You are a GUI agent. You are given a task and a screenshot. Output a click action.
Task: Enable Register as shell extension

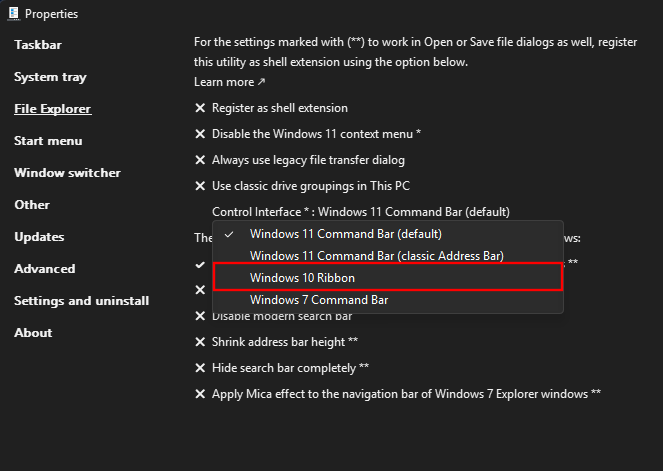[279, 108]
